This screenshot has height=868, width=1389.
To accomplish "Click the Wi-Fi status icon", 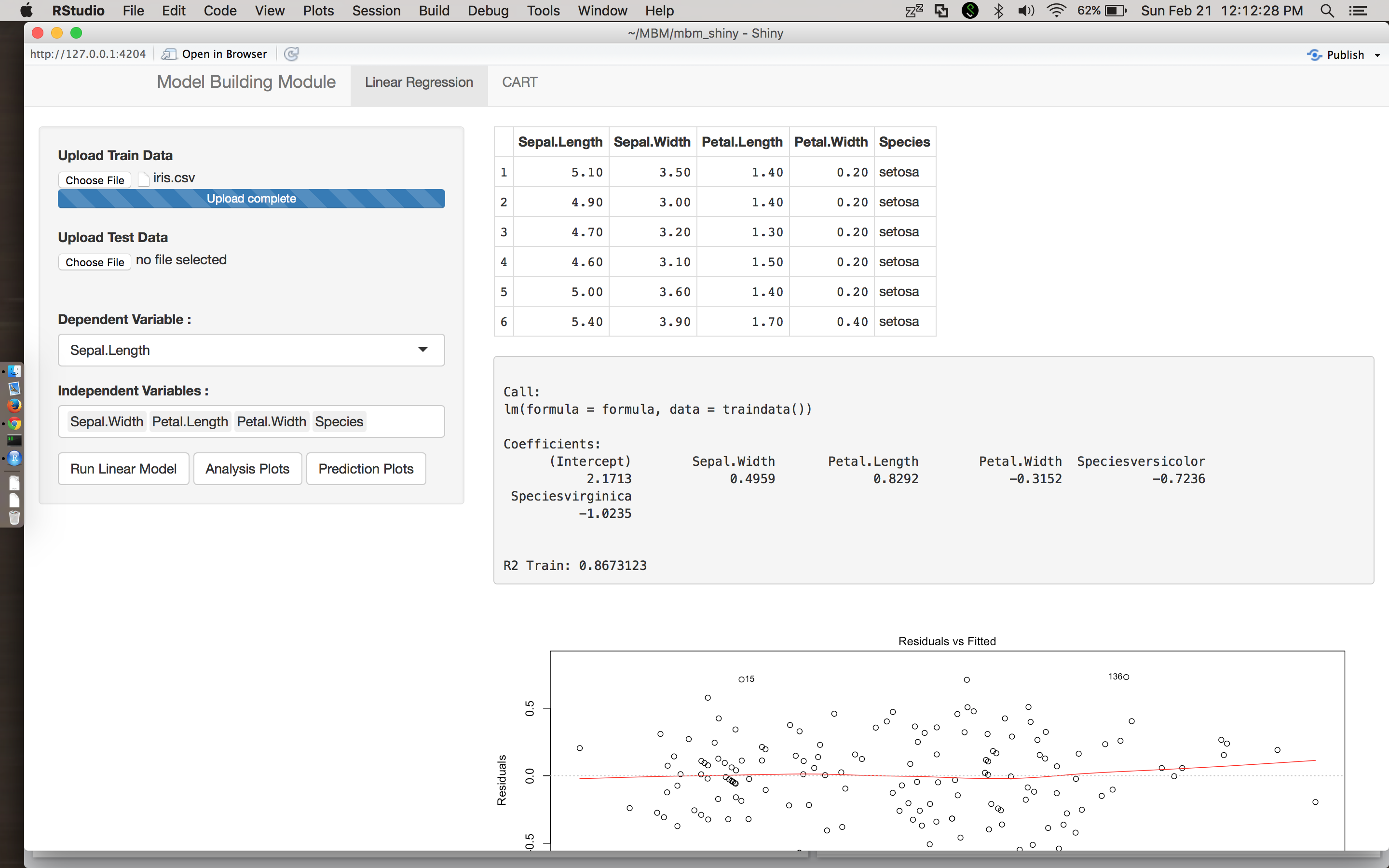I will (x=1056, y=11).
